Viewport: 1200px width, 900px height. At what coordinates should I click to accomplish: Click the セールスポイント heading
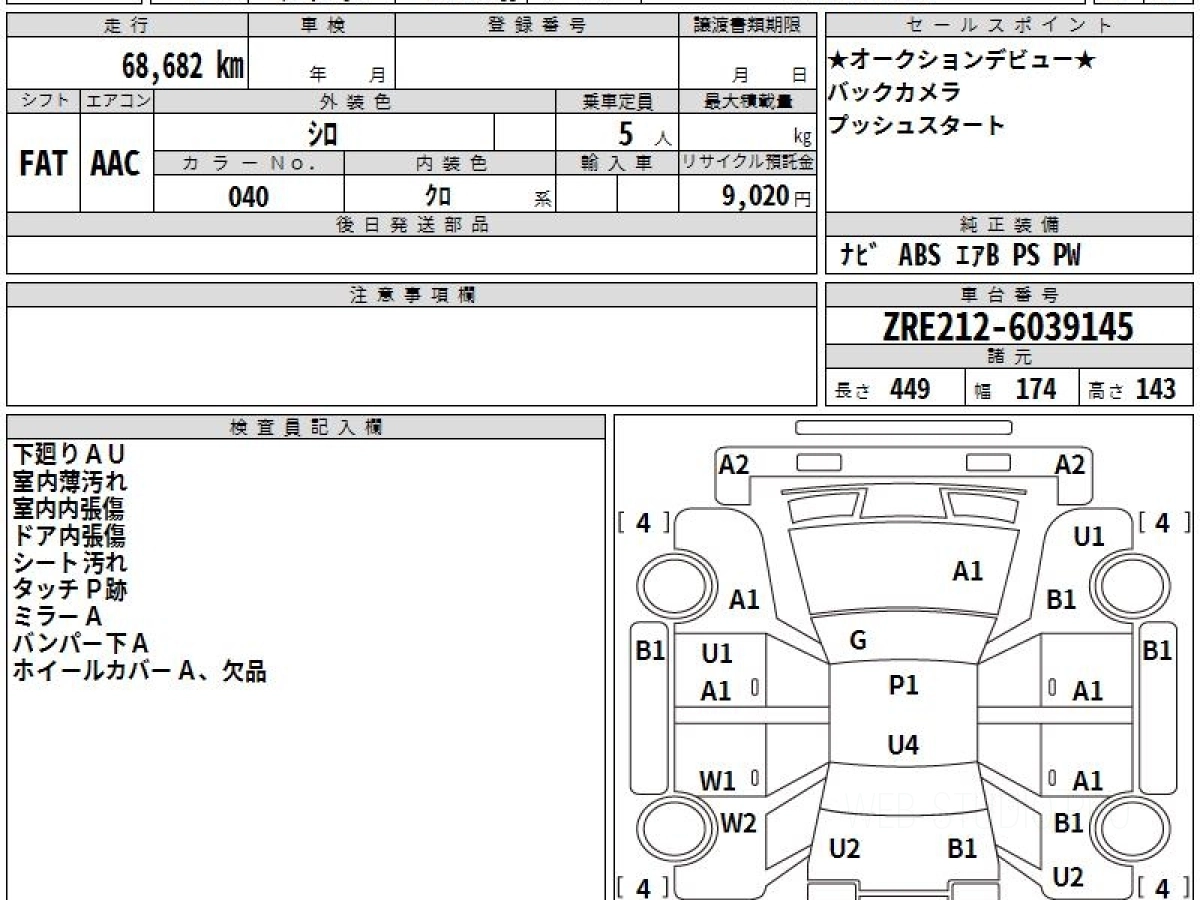[1010, 26]
